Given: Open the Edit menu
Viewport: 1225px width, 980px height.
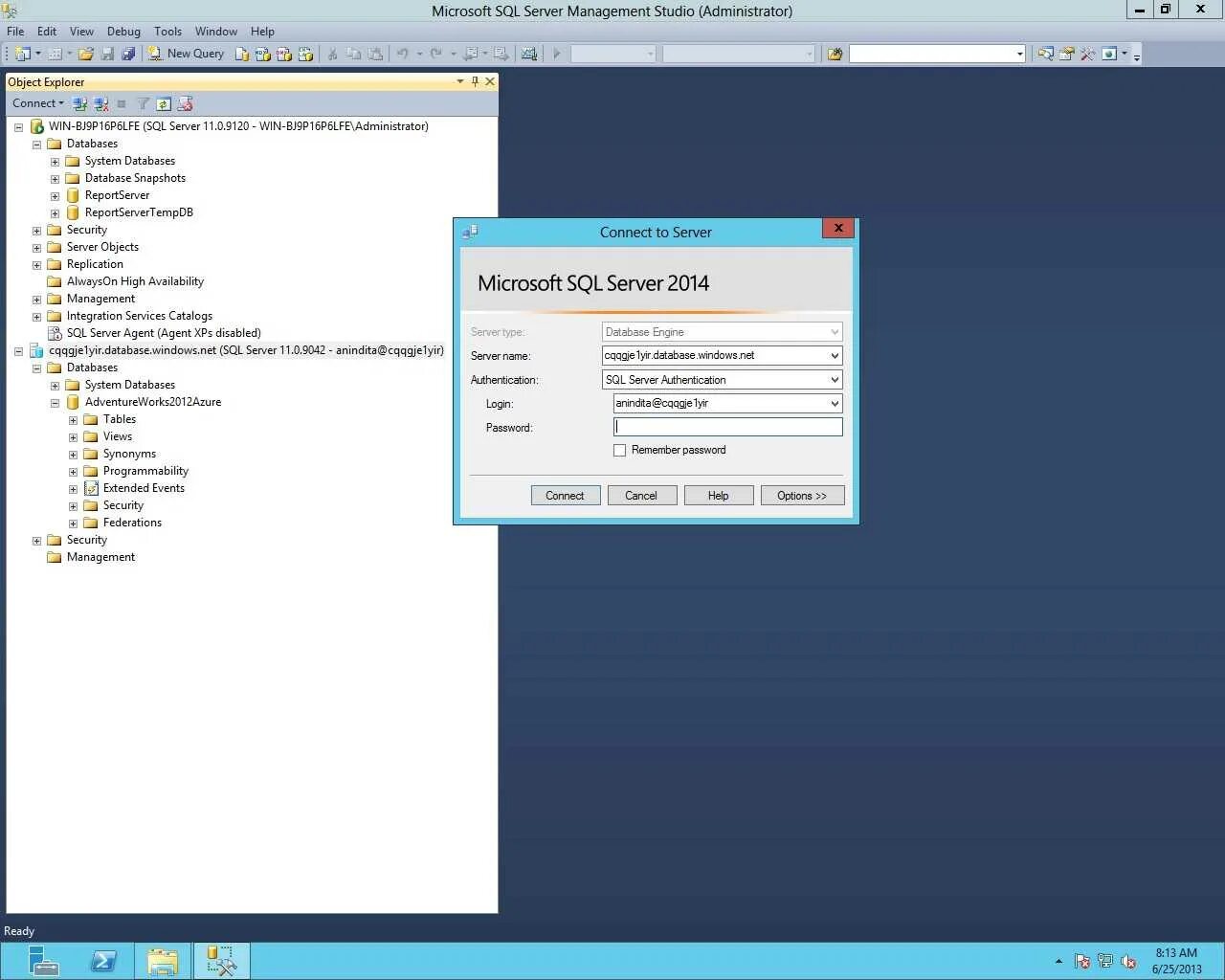Looking at the screenshot, I should [x=47, y=32].
